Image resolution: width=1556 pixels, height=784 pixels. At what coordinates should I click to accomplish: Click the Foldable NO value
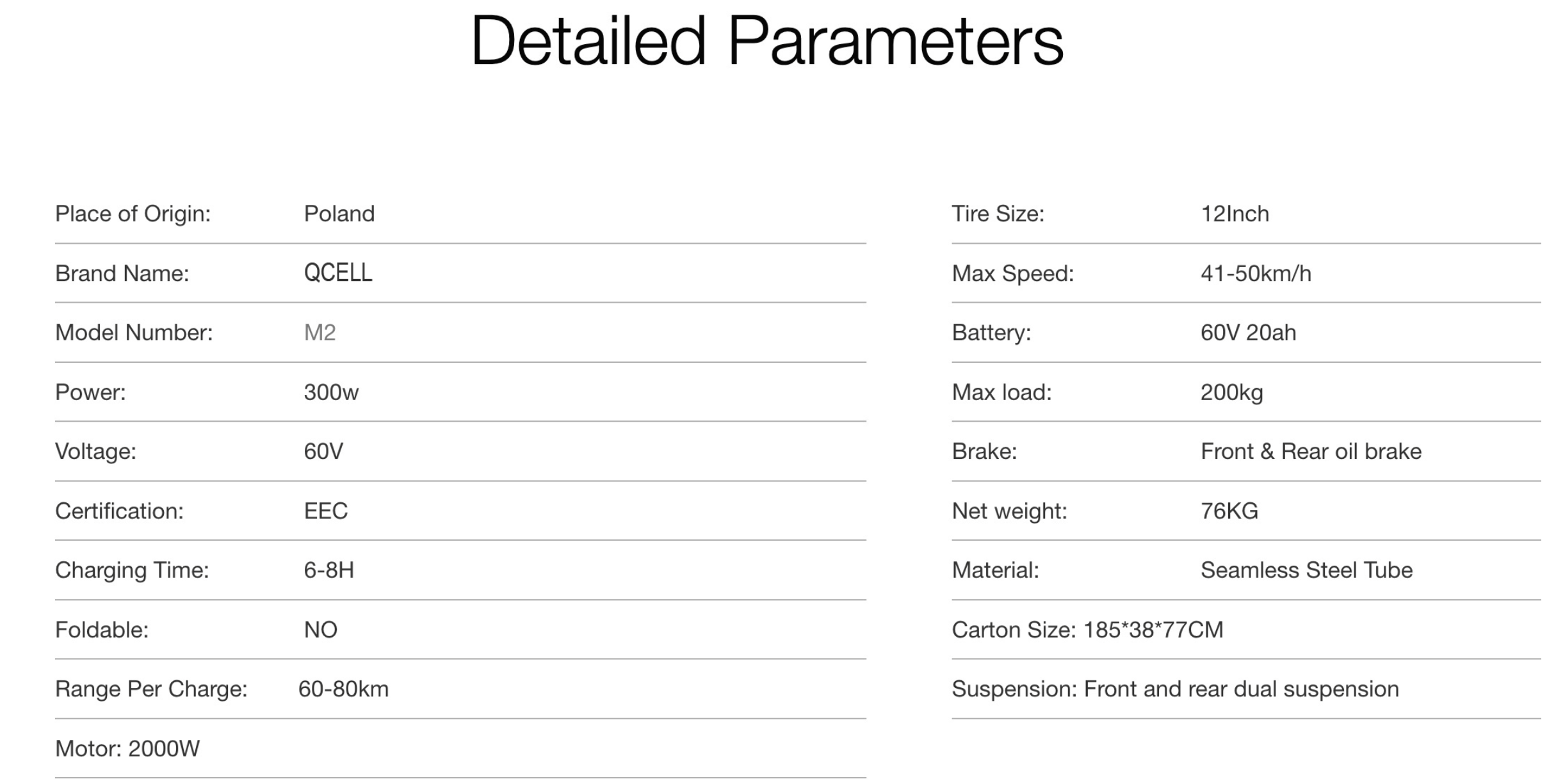[320, 630]
